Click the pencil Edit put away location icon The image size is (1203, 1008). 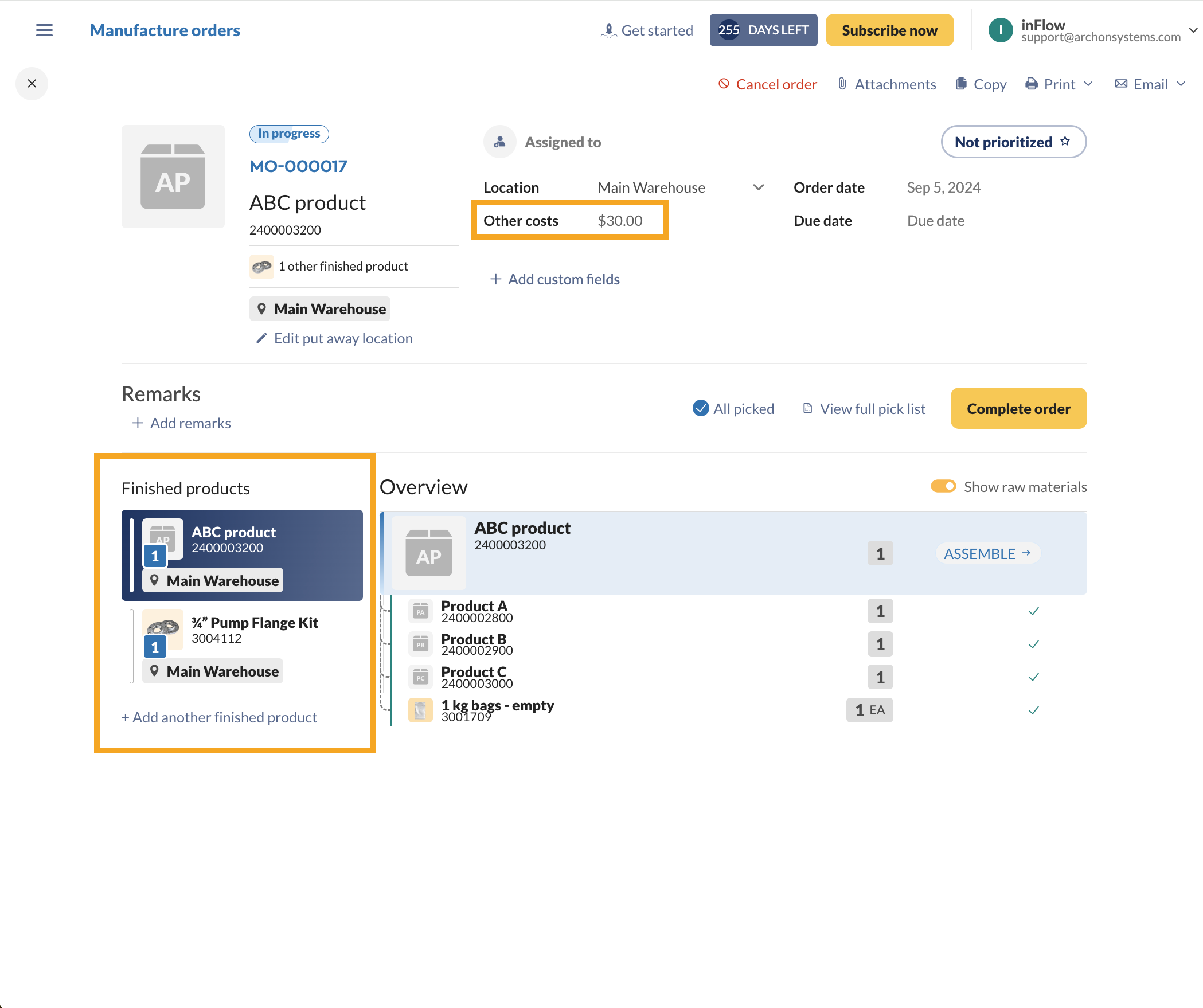click(261, 338)
